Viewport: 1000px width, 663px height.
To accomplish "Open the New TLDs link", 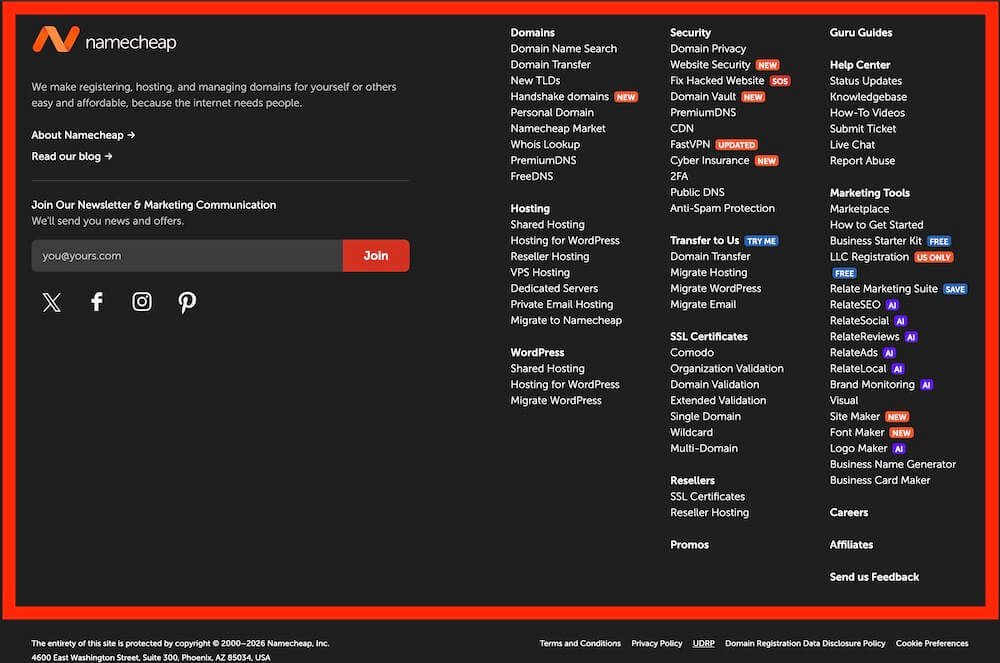I will (x=535, y=80).
